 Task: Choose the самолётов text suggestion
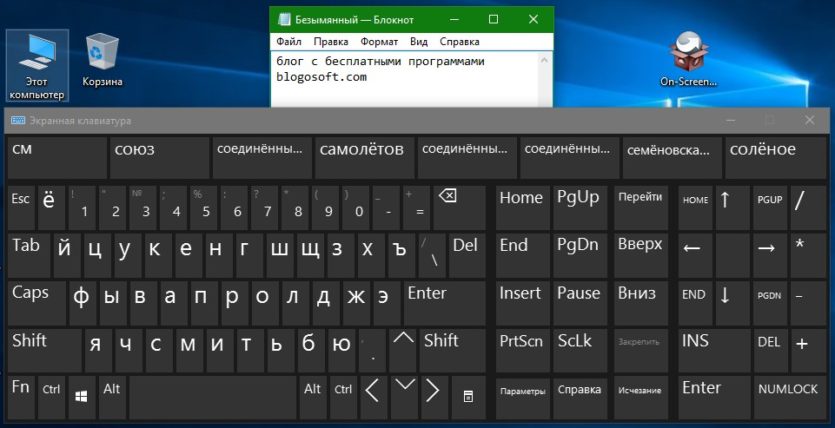364,158
